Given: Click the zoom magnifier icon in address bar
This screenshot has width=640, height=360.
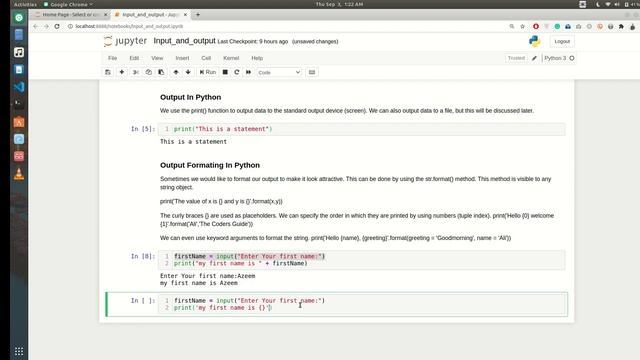Looking at the screenshot, I should [x=511, y=26].
